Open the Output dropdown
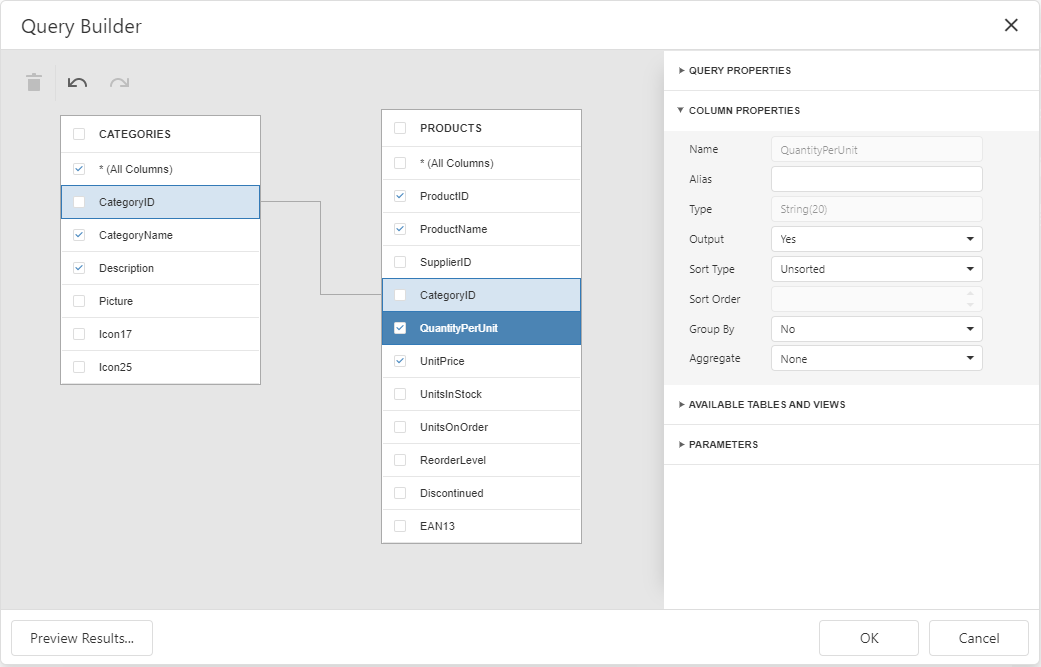Image resolution: width=1041 pixels, height=667 pixels. pos(876,239)
